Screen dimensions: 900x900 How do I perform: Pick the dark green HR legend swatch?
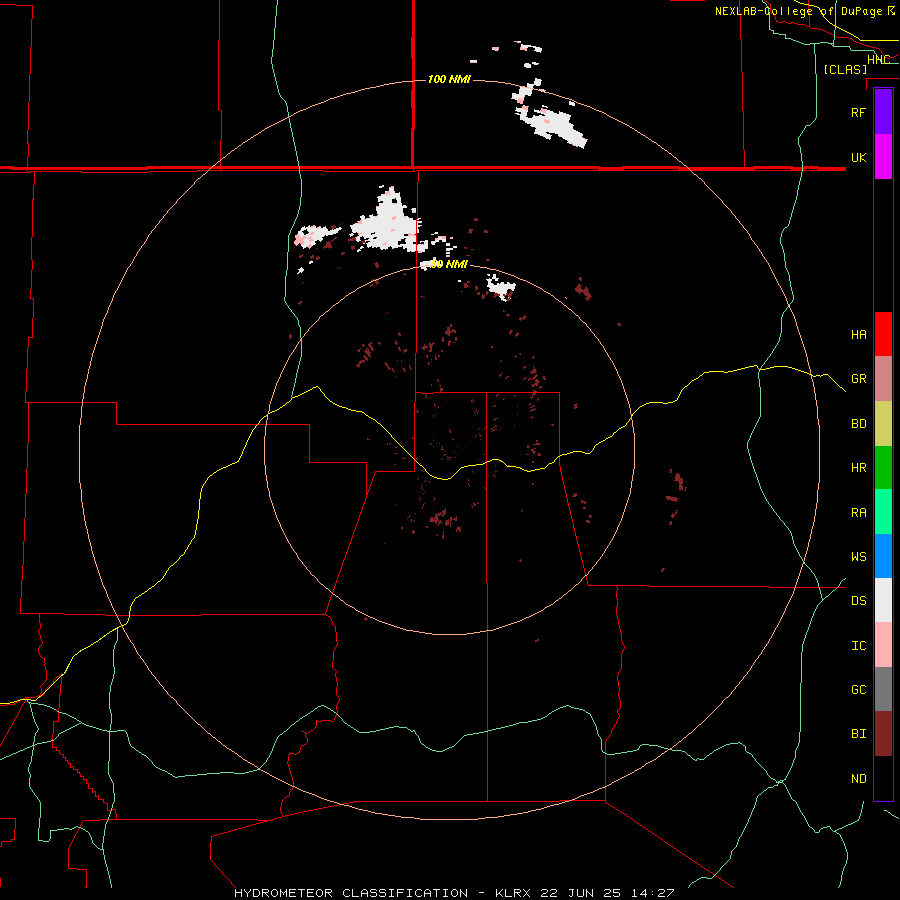883,468
